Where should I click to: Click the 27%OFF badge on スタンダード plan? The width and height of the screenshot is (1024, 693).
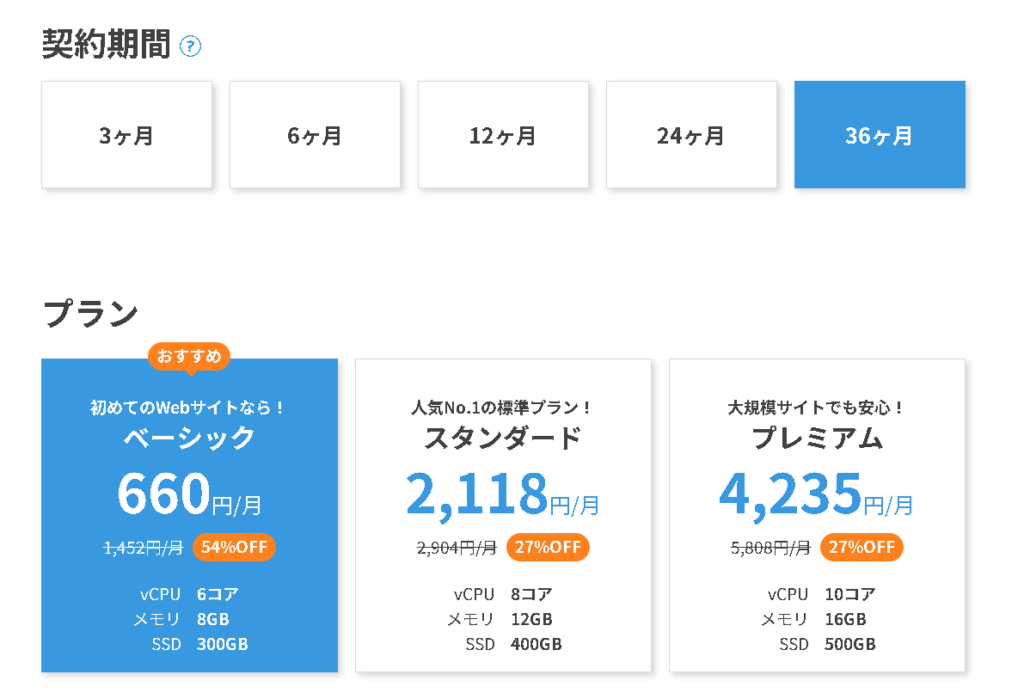(x=548, y=547)
